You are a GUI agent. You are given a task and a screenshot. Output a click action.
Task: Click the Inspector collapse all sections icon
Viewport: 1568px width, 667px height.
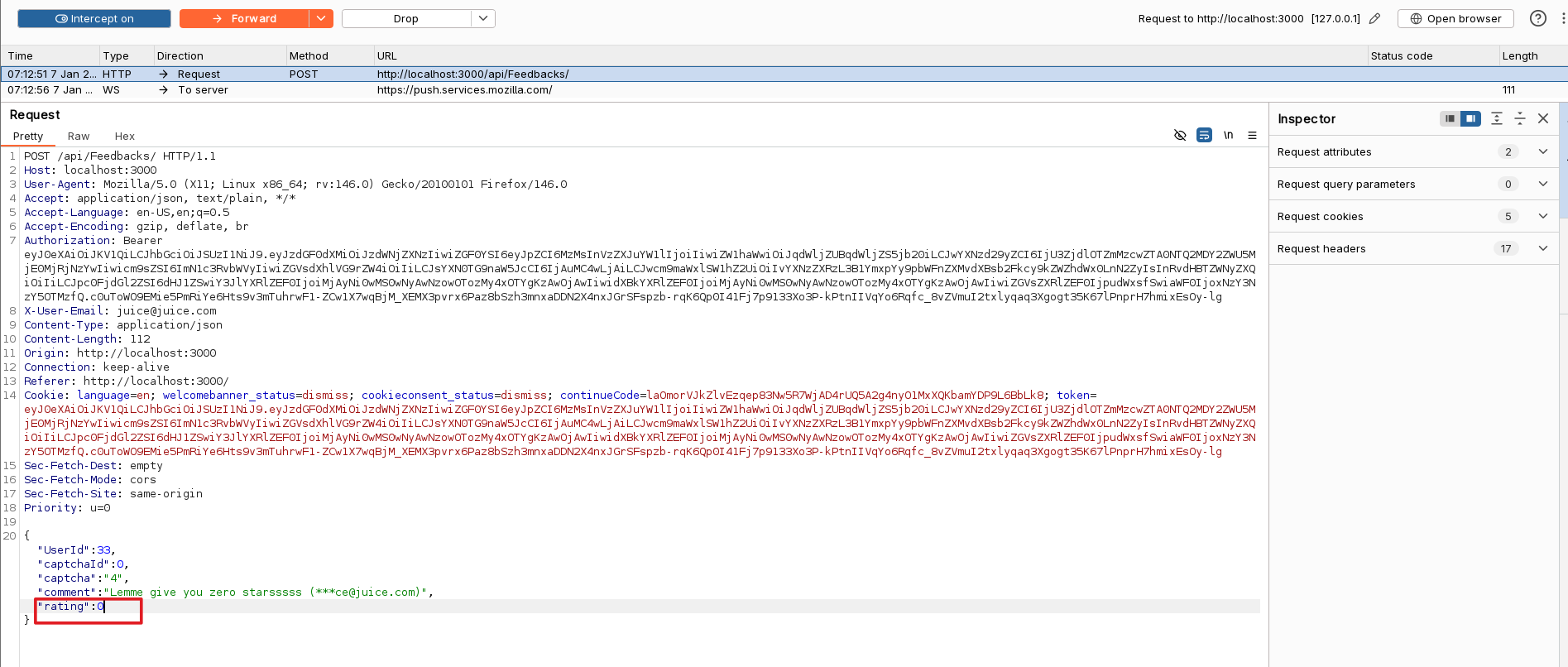(1520, 118)
